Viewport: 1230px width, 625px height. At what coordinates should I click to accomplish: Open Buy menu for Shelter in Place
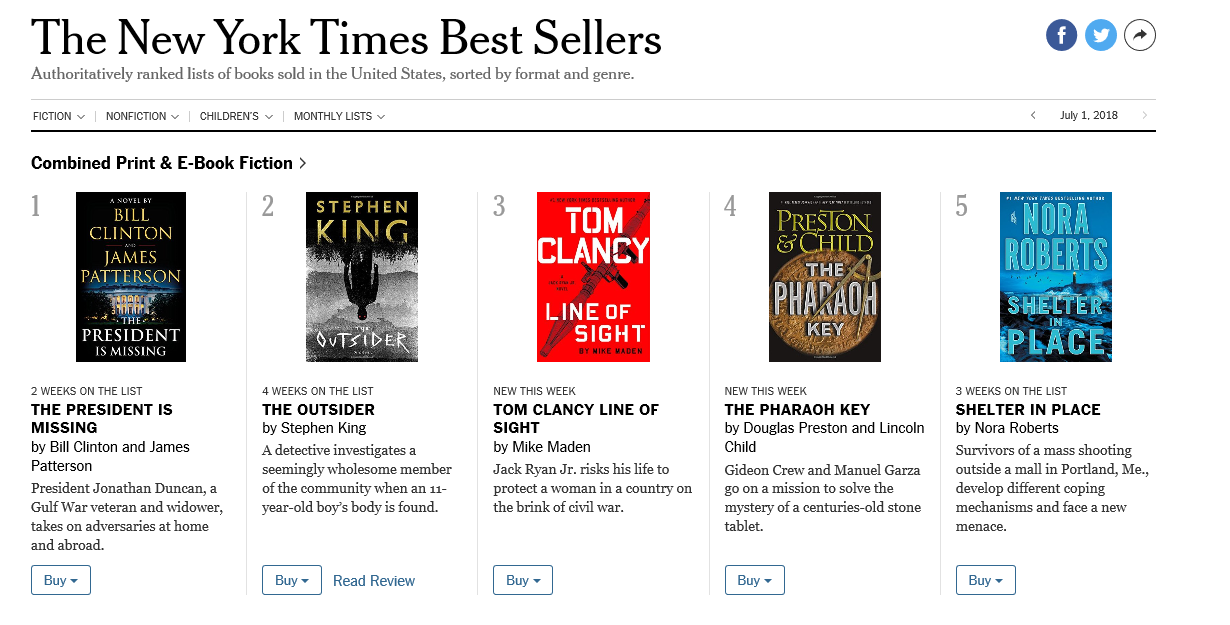point(985,580)
